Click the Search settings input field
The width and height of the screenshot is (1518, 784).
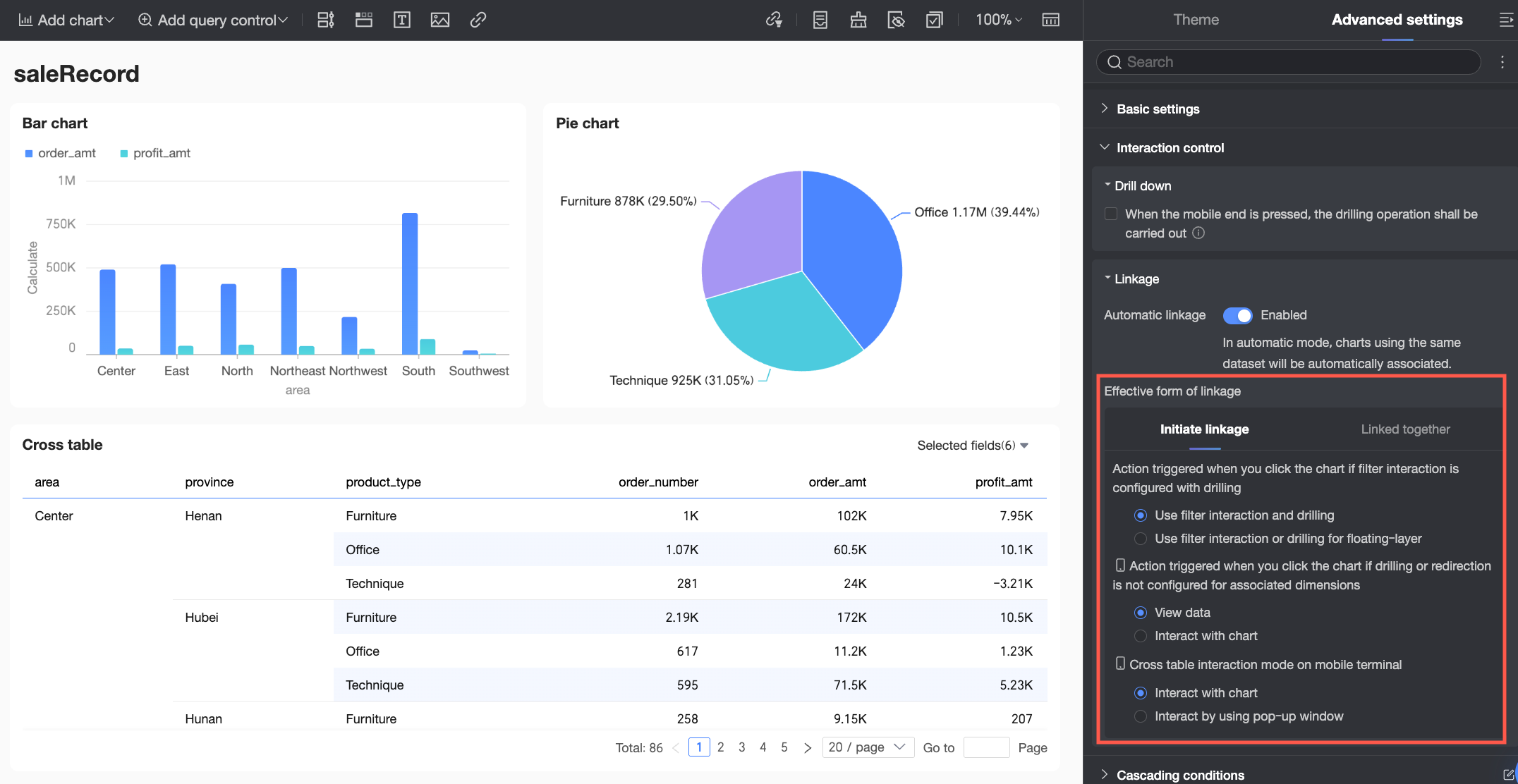point(1288,62)
